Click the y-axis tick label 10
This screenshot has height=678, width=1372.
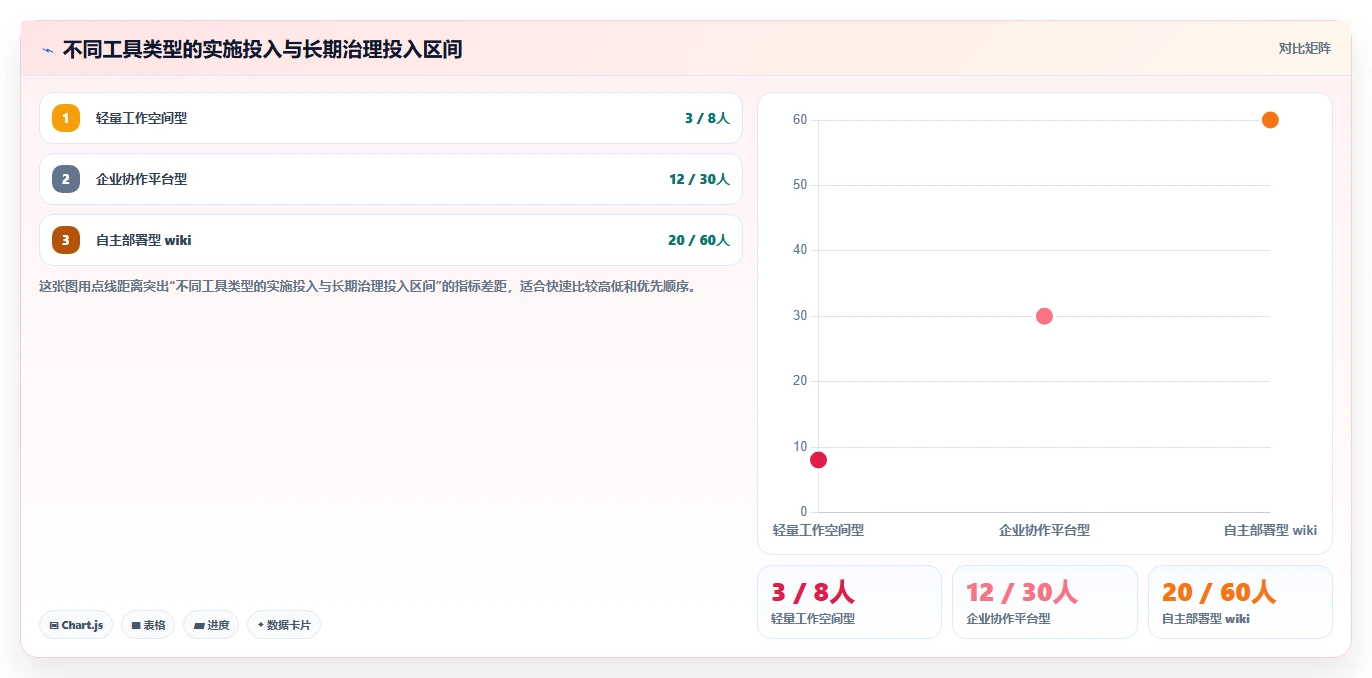[800, 447]
